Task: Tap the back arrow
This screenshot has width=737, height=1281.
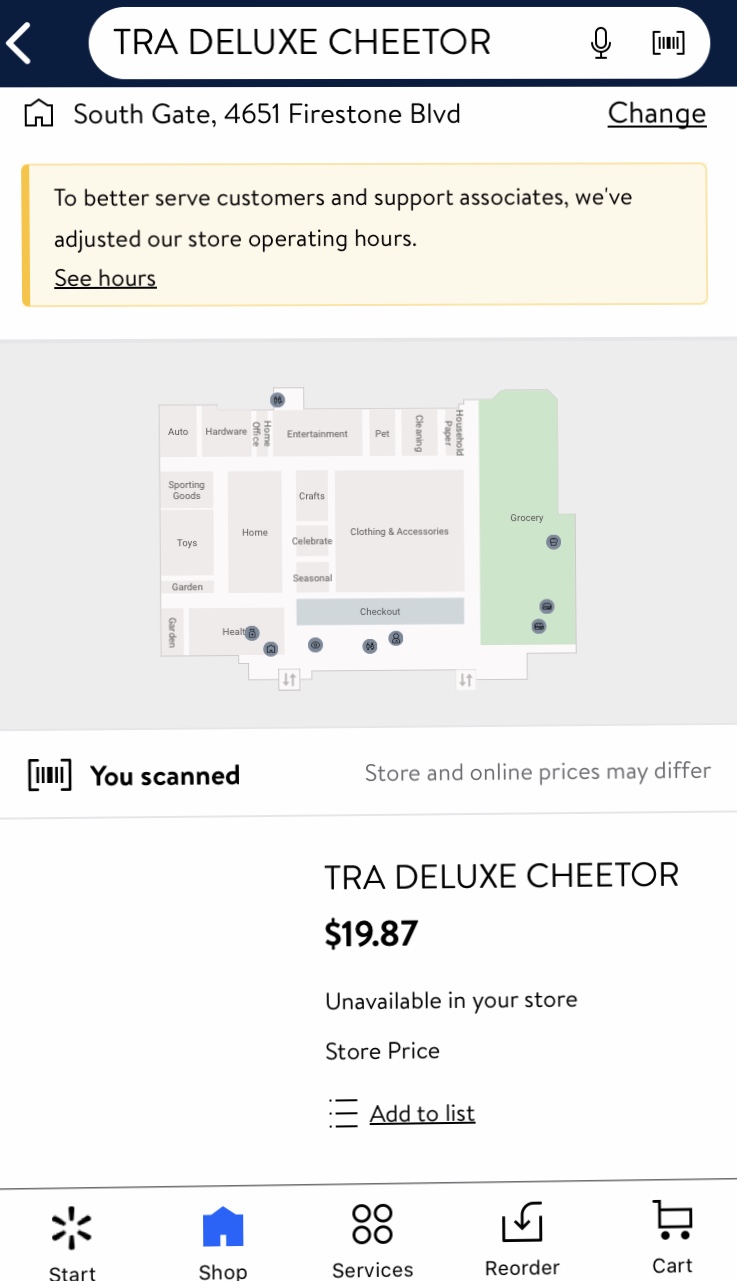Action: pyautogui.click(x=21, y=43)
